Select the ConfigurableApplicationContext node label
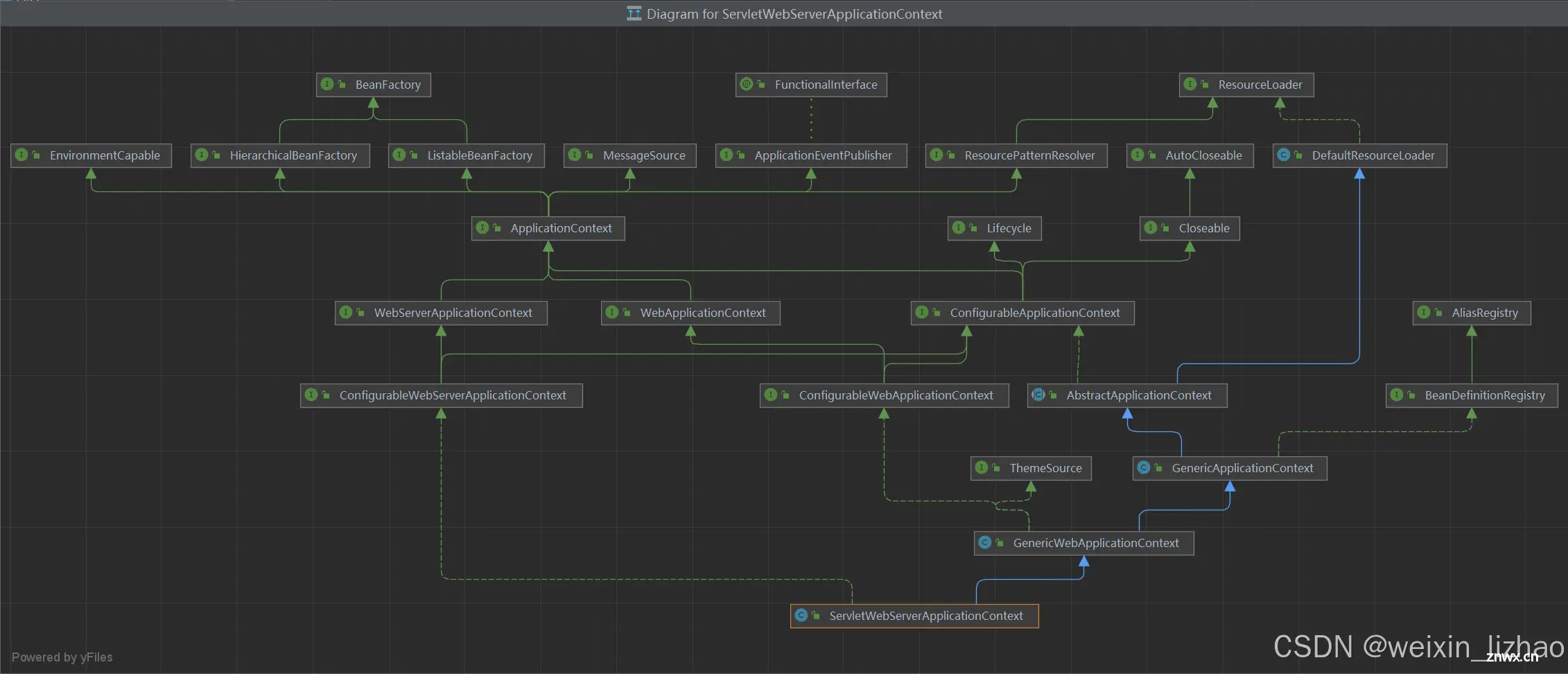The width and height of the screenshot is (1568, 674). 1035,313
